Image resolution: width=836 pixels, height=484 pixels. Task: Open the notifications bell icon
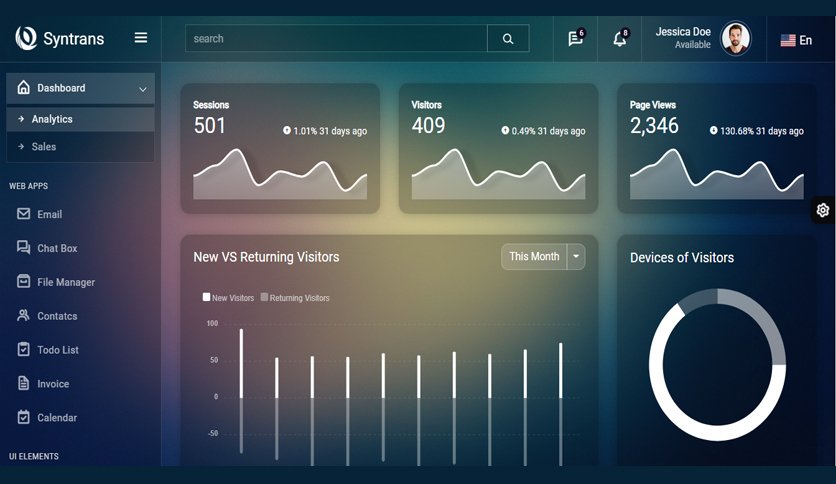(x=620, y=38)
